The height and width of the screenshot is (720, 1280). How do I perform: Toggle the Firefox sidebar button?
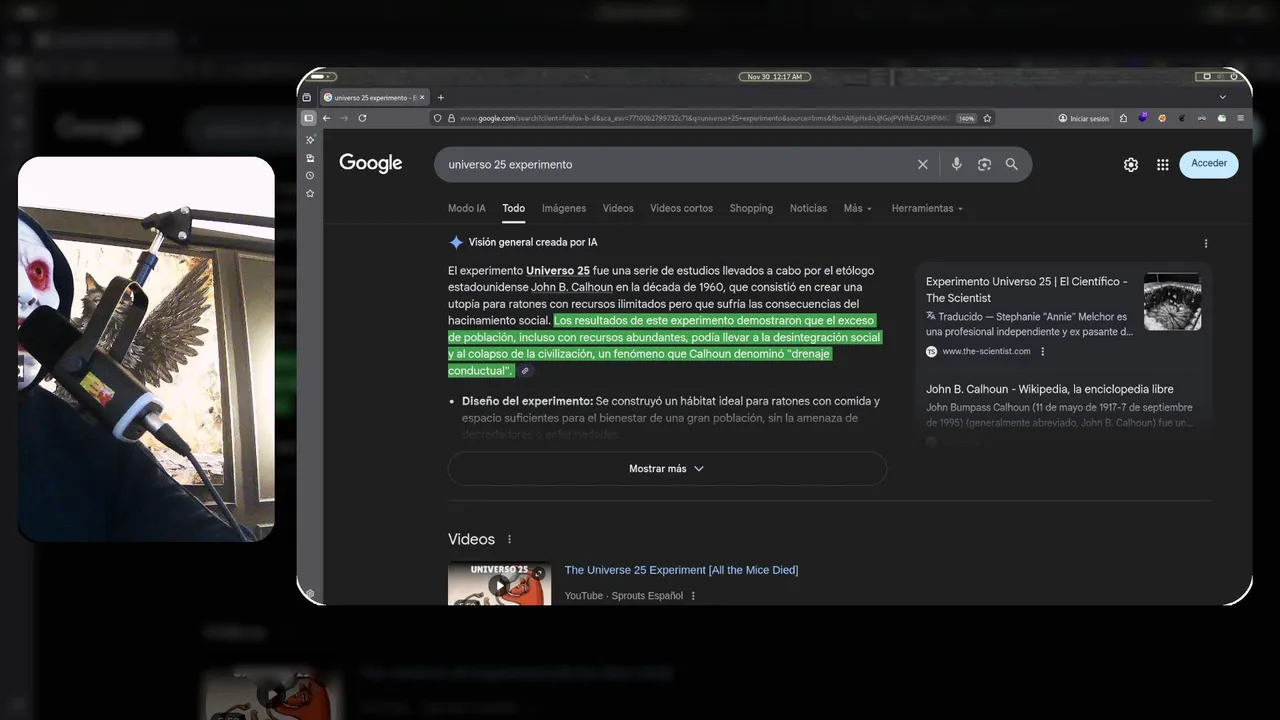click(x=308, y=118)
